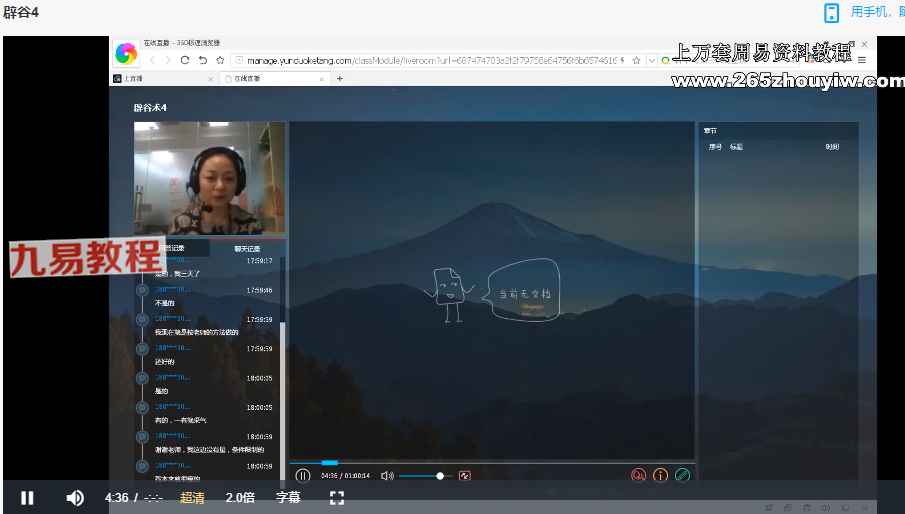The width and height of the screenshot is (905, 514).
Task: Click the document placeholder speech bubble
Action: (523, 290)
